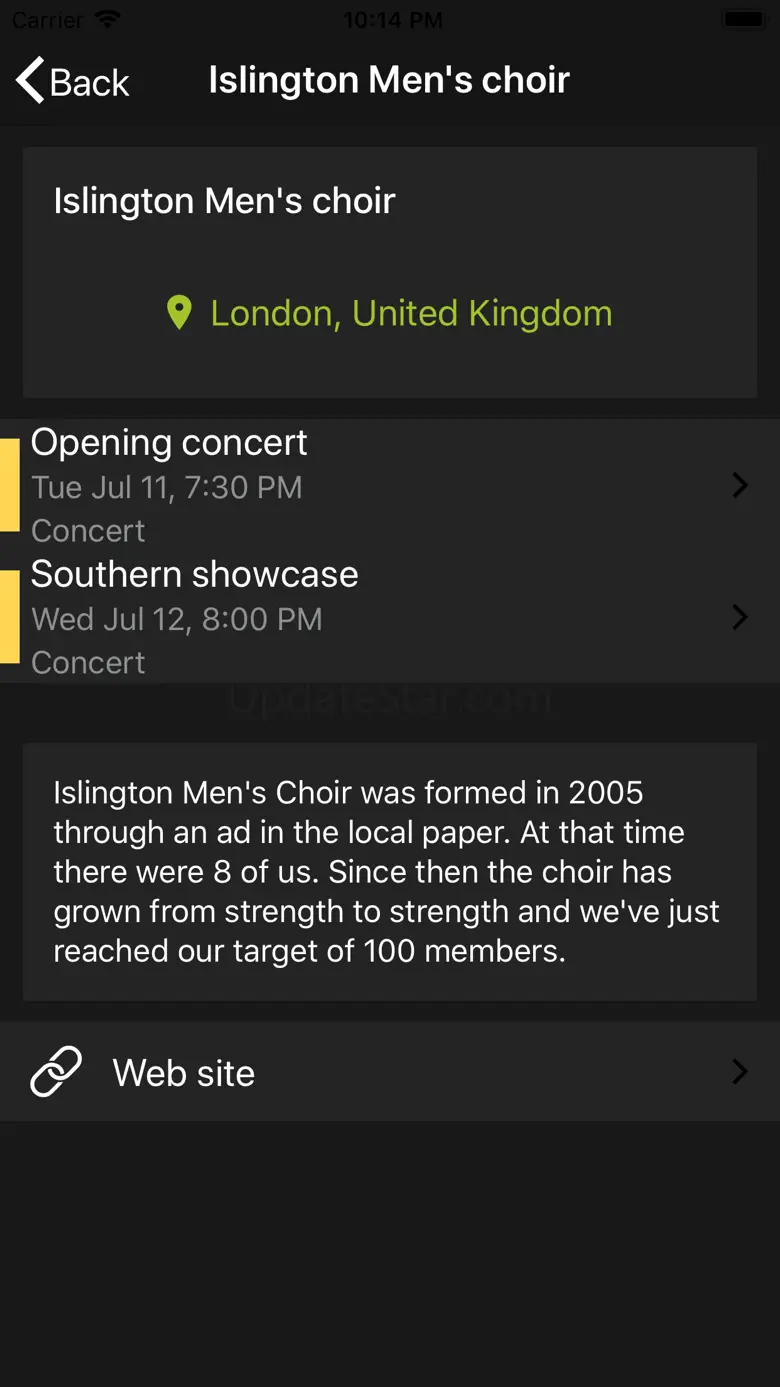Tap the Wi-Fi status icon

click(107, 20)
